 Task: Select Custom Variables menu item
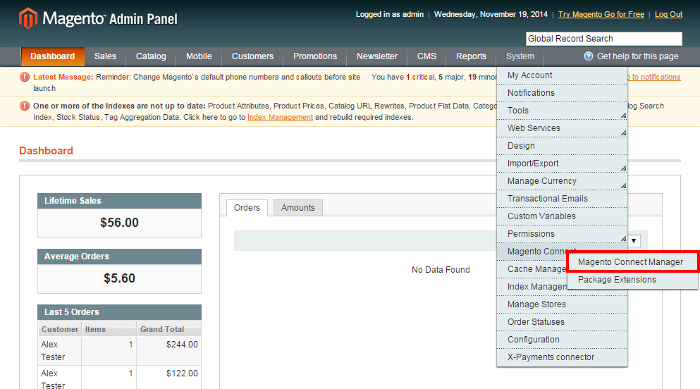click(x=562, y=216)
